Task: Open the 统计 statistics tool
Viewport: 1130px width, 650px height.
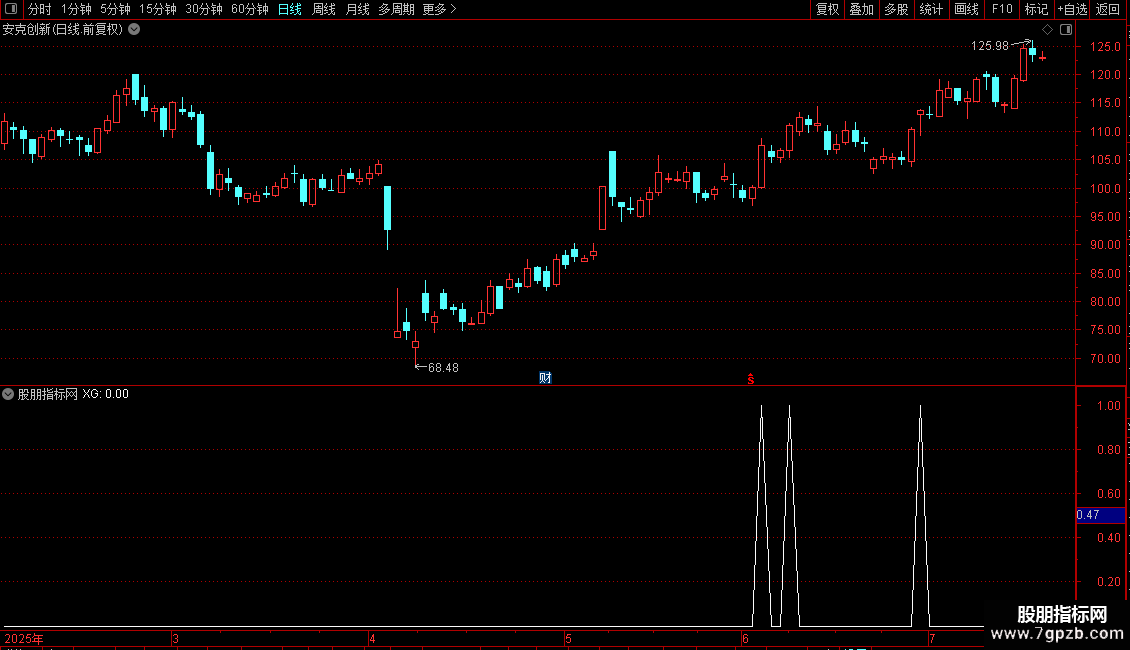Action: (x=931, y=9)
